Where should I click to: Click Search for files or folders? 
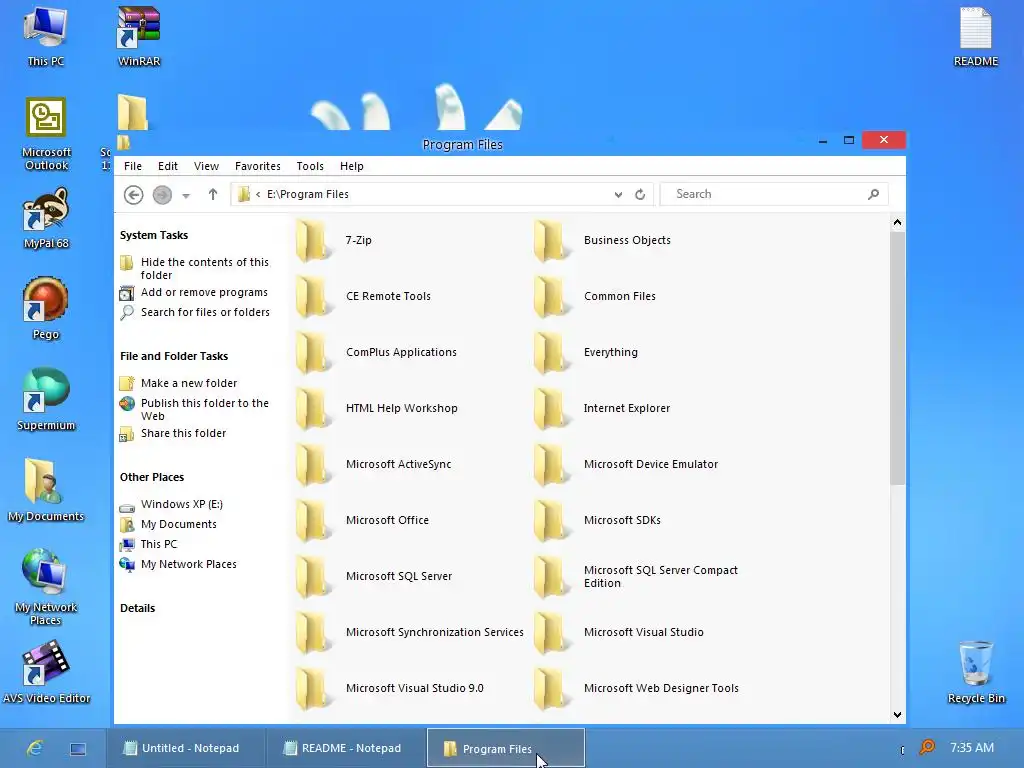(x=205, y=312)
